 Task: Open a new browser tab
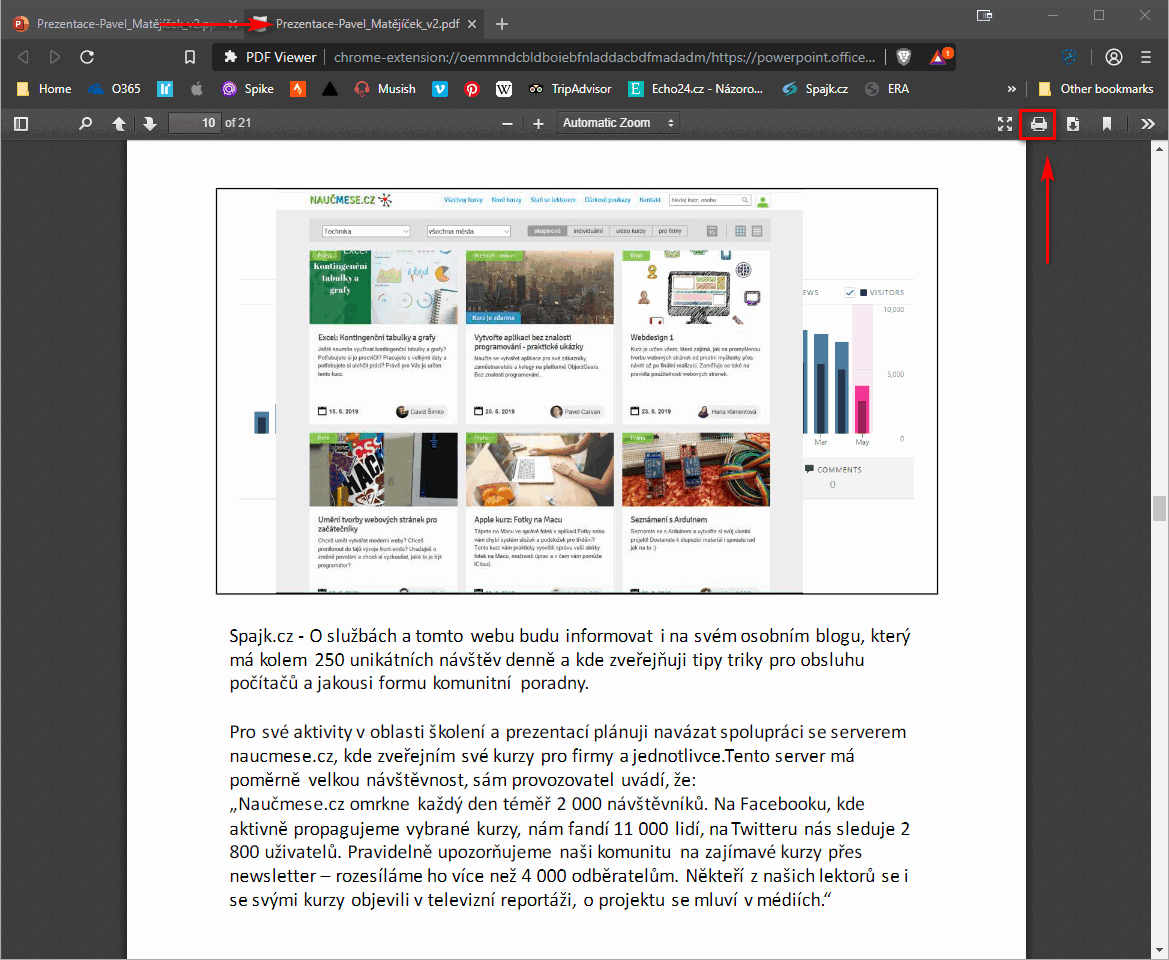click(502, 24)
